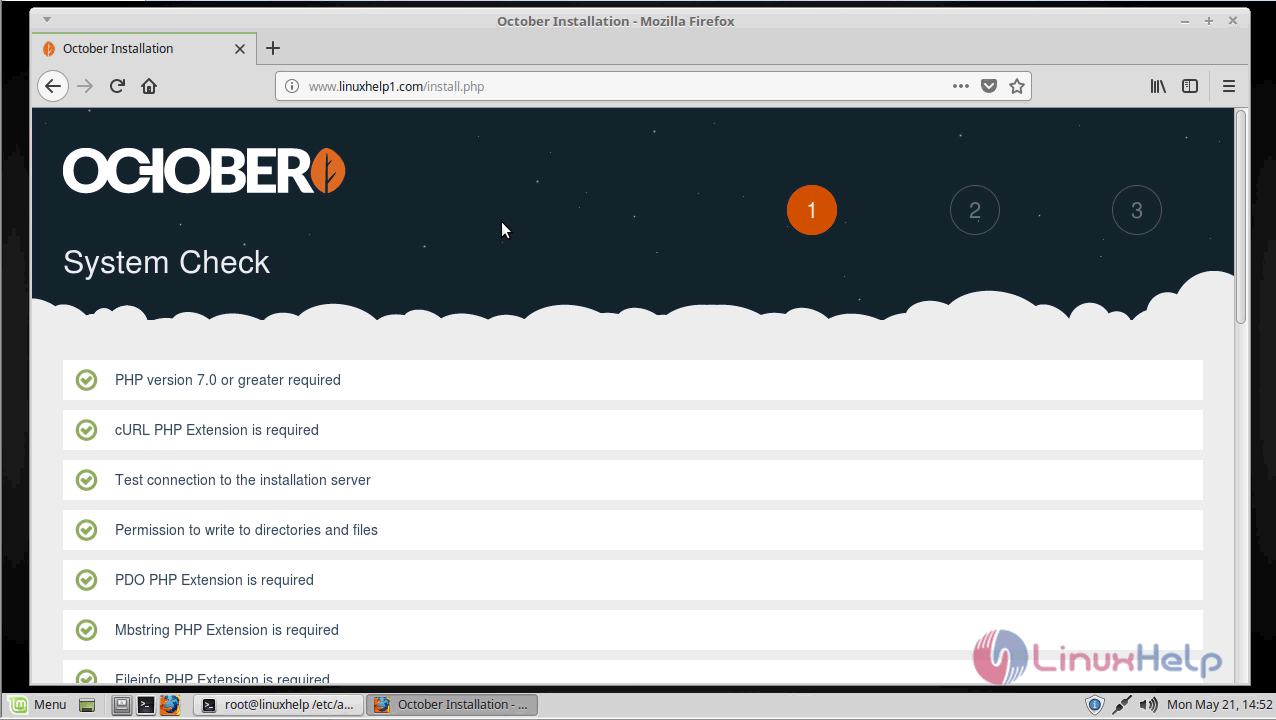Save this page to Pocket
The image size is (1276, 720).
(989, 86)
